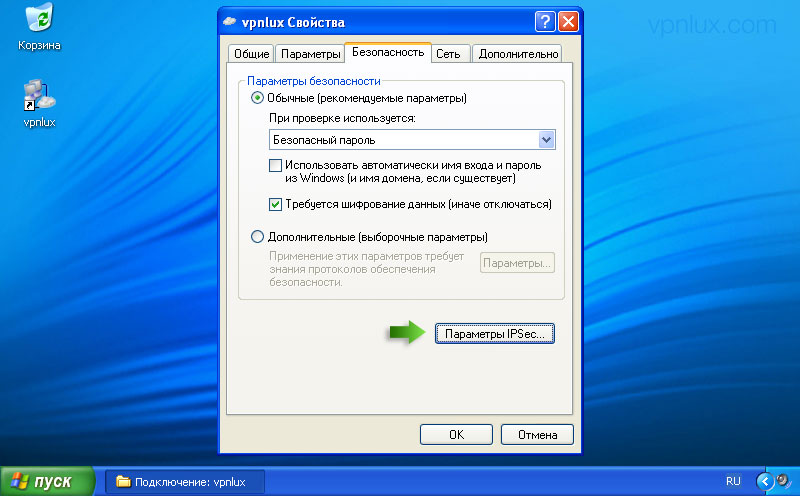Click the Отмена button

tap(537, 435)
